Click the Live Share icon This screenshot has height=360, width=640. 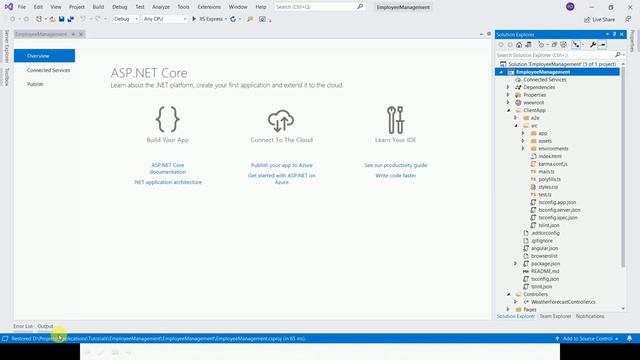[x=587, y=20]
